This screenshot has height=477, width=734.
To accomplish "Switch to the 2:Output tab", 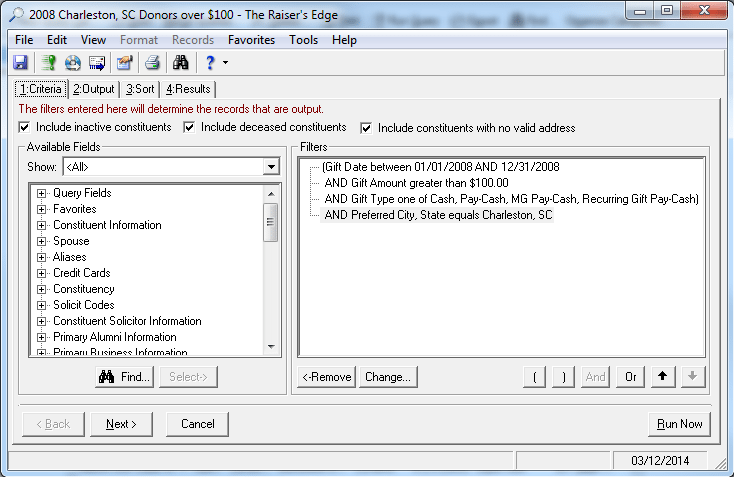I will (x=94, y=89).
